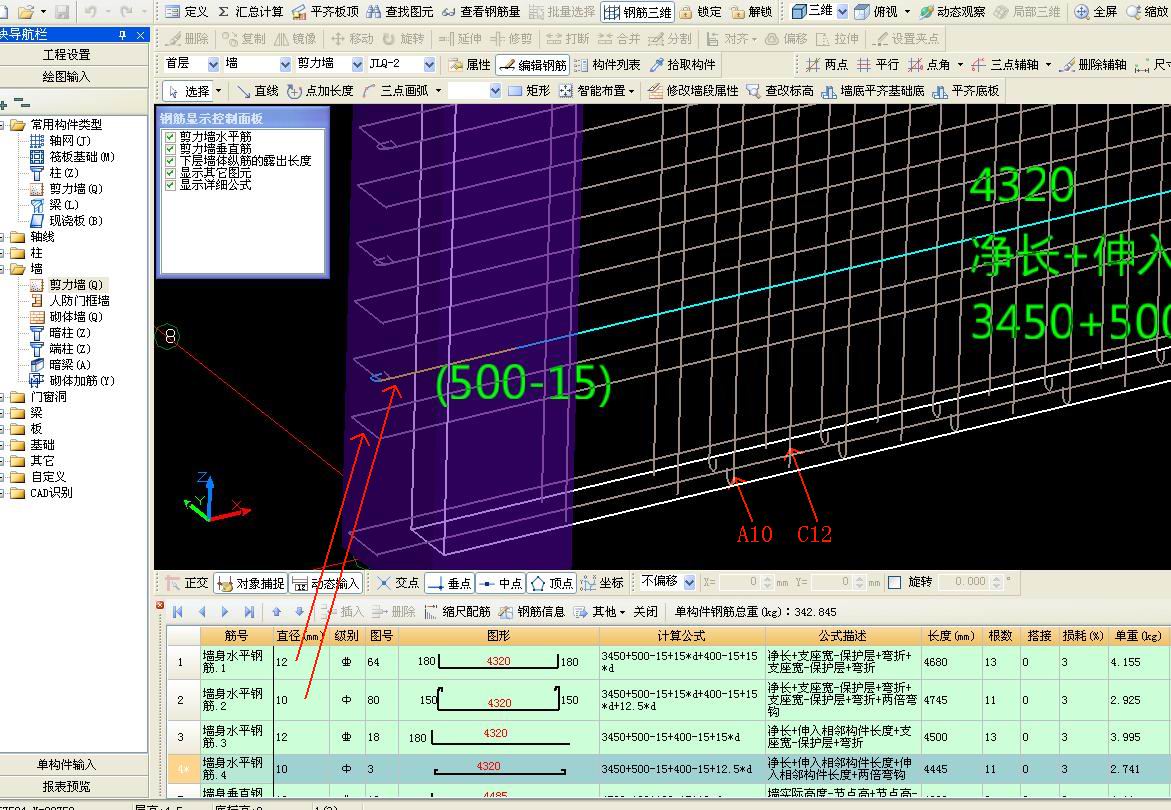
Task: Click the 钢筋三维 rebar 3D view button
Action: point(637,12)
